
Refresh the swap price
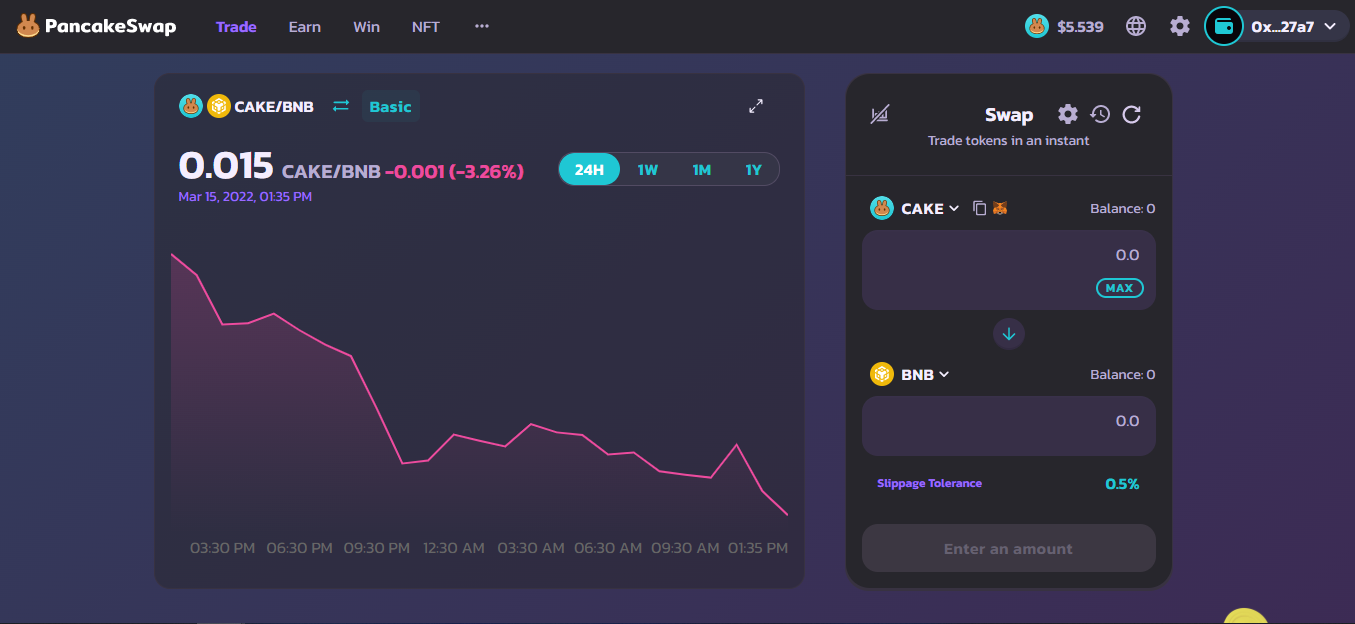pyautogui.click(x=1132, y=114)
